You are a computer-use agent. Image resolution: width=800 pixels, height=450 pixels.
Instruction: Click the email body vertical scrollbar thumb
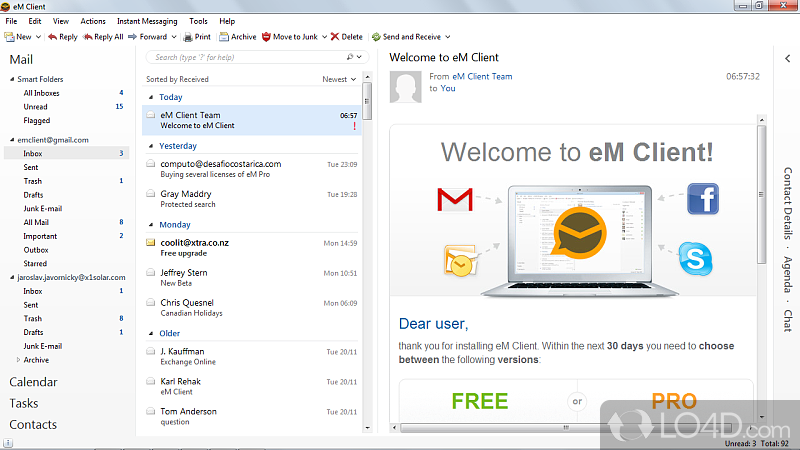tap(761, 194)
